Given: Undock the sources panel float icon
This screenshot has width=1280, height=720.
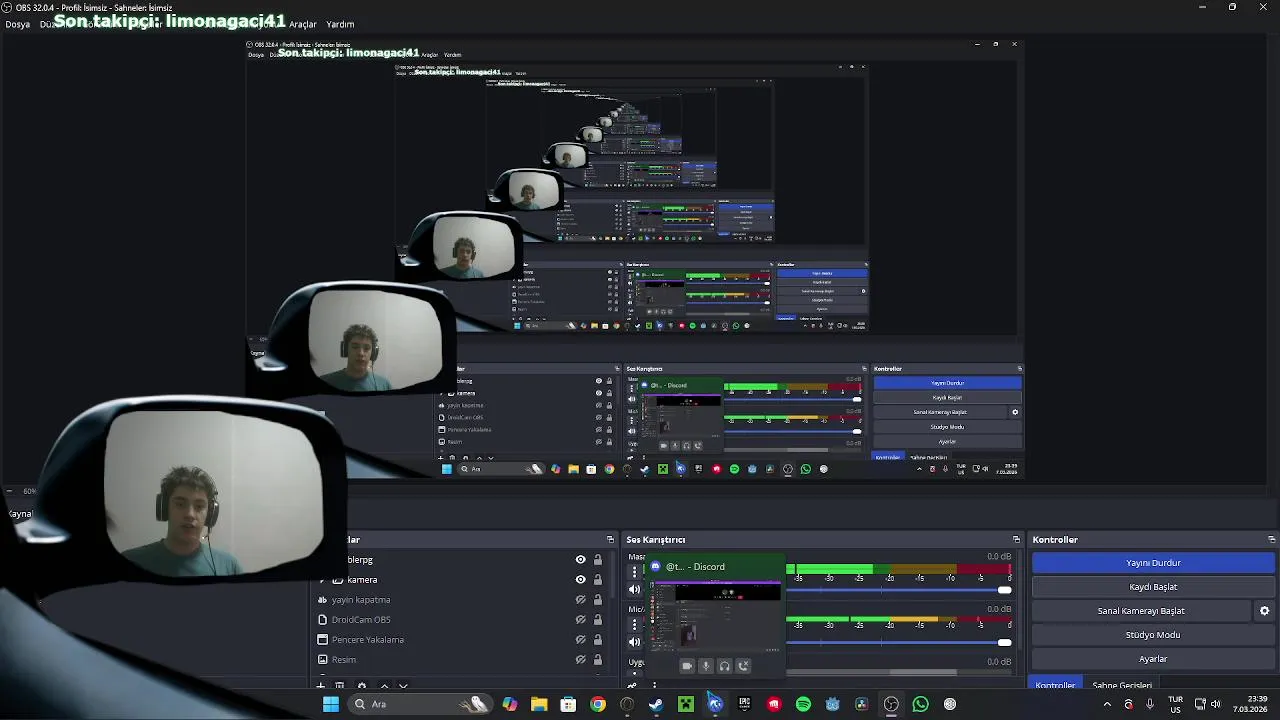Looking at the screenshot, I should click(610, 540).
